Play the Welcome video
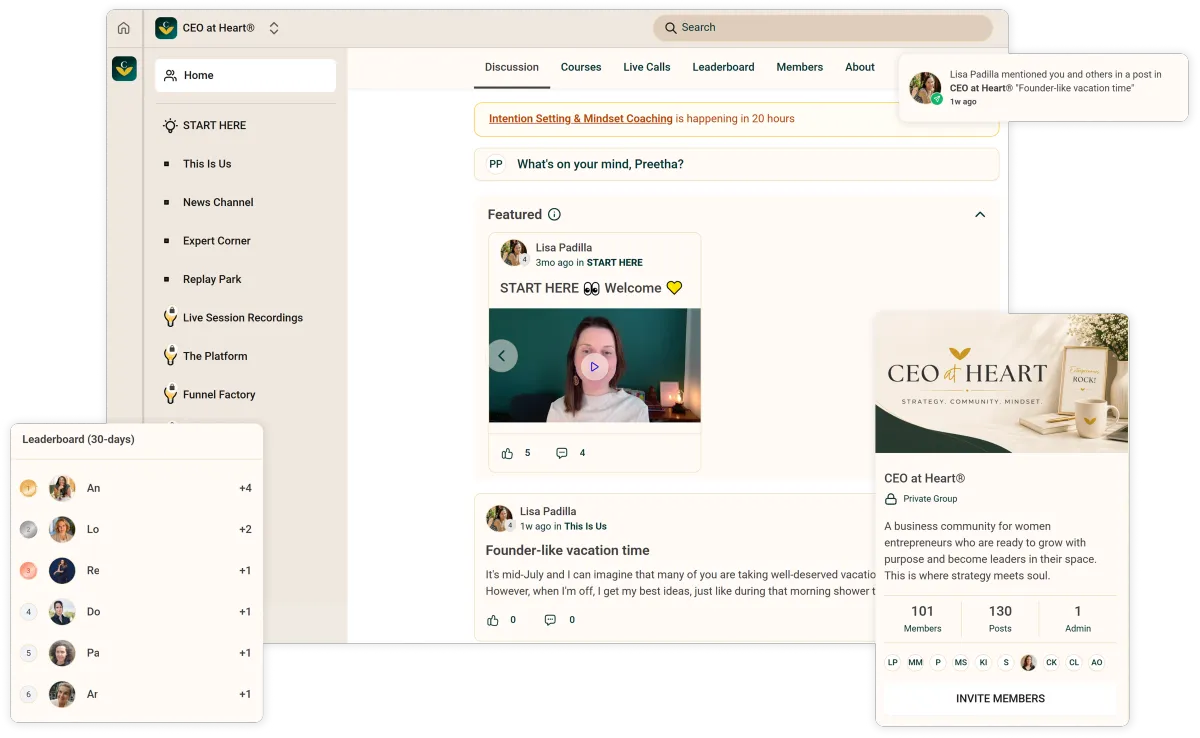Viewport: 1200px width, 738px height. (x=594, y=367)
